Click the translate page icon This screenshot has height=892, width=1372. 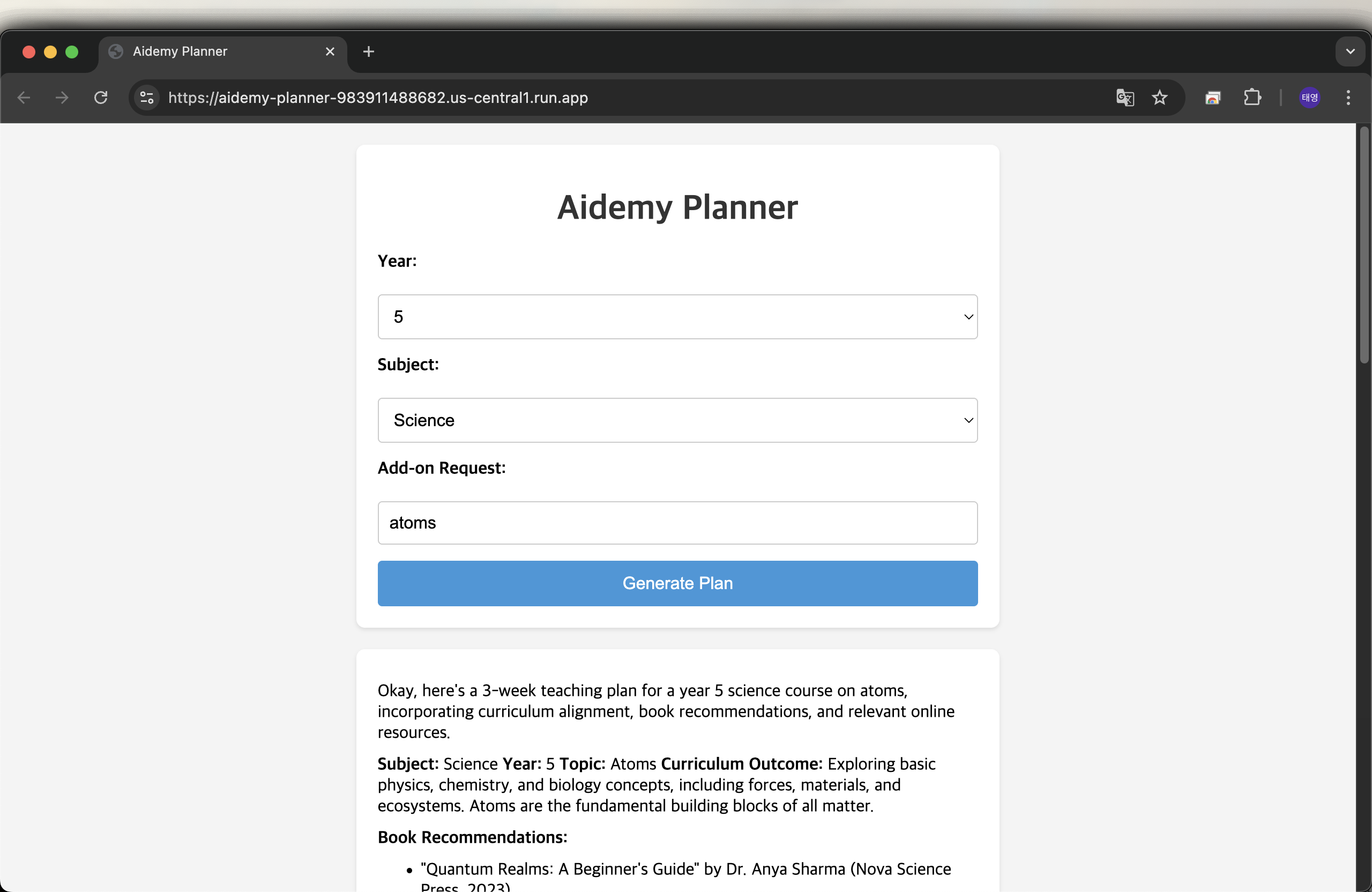[x=1125, y=98]
